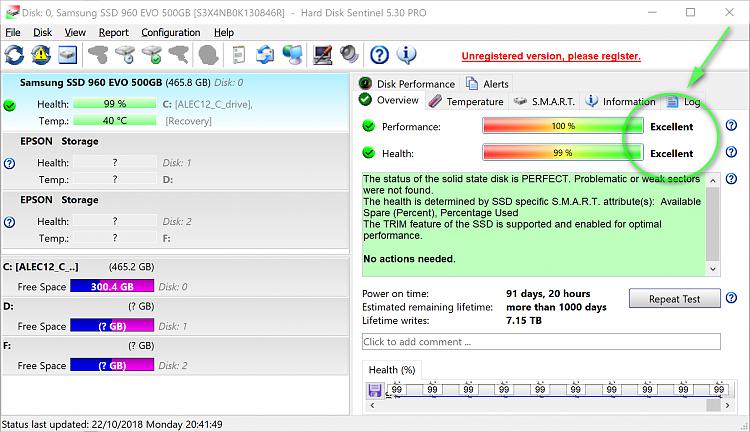The height and width of the screenshot is (432, 750).
Task: Click the Health 99 % gradient bar
Action: point(562,153)
